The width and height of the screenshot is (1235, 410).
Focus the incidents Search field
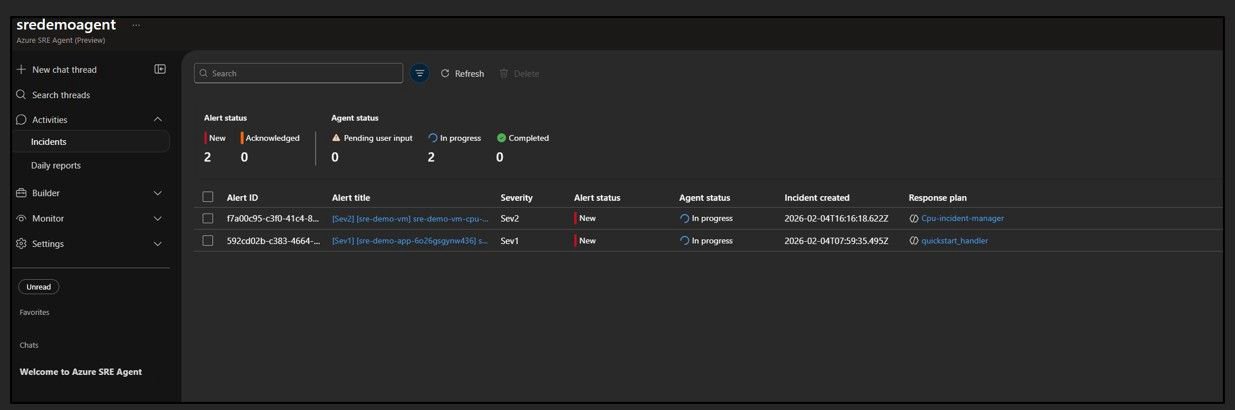(x=299, y=73)
